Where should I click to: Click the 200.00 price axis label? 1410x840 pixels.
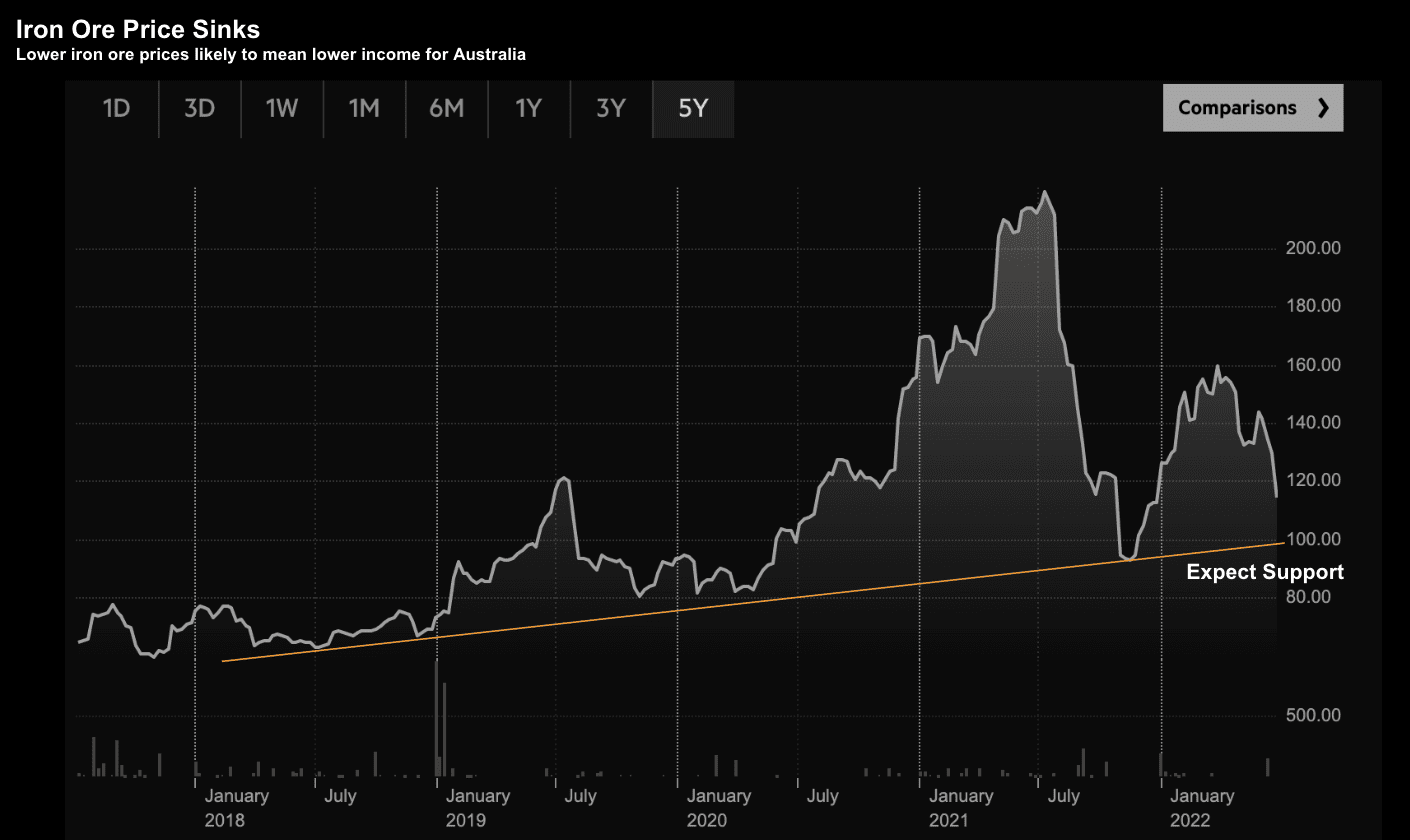(1313, 248)
